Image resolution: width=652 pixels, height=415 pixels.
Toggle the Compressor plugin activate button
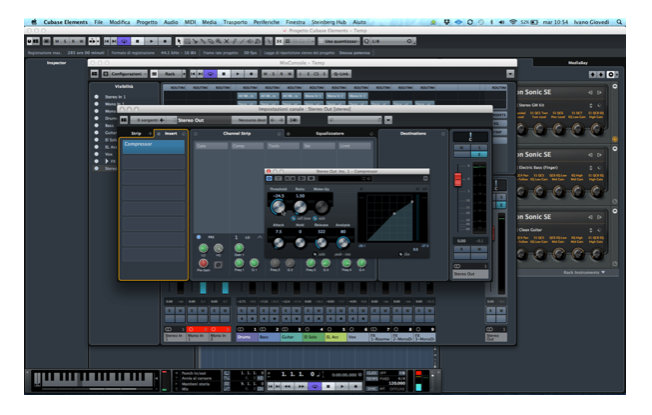pos(269,178)
